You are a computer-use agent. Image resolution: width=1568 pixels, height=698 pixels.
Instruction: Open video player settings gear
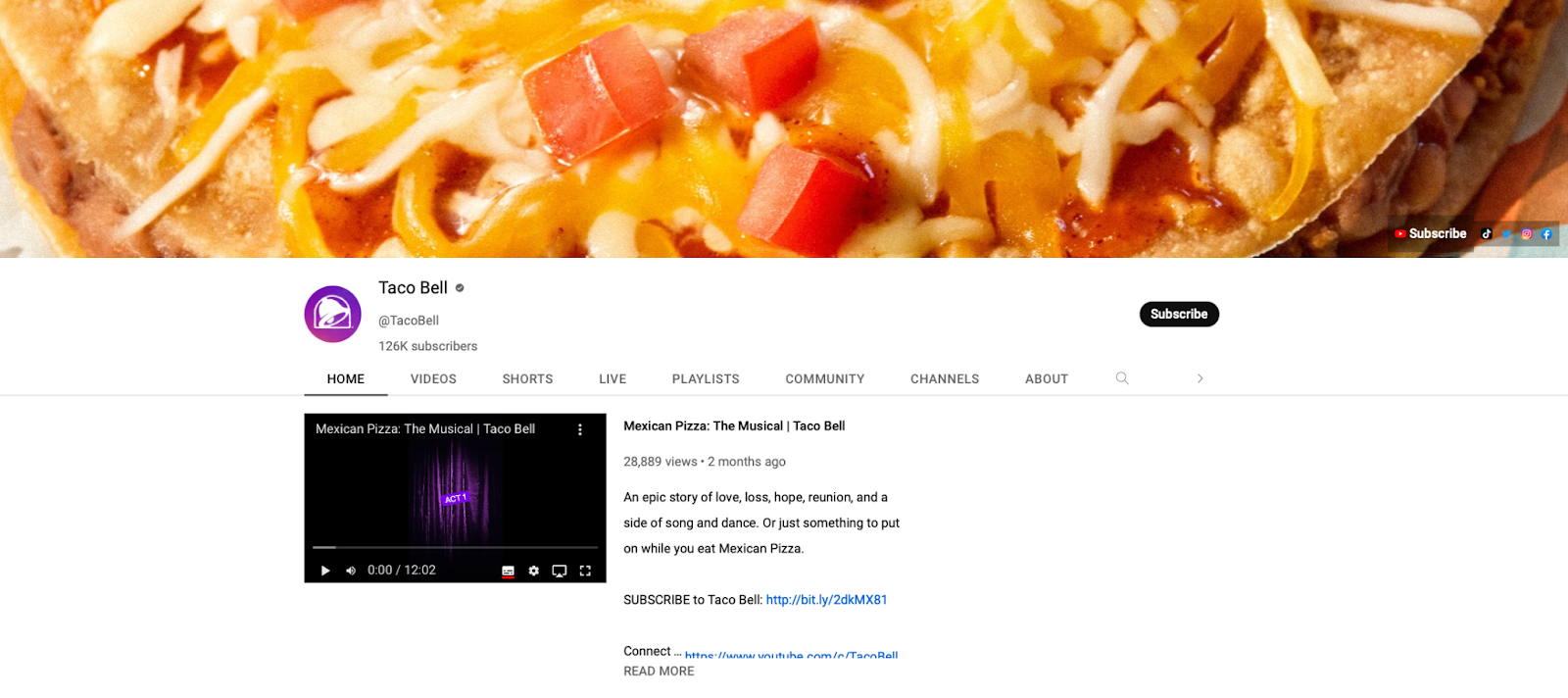(534, 571)
